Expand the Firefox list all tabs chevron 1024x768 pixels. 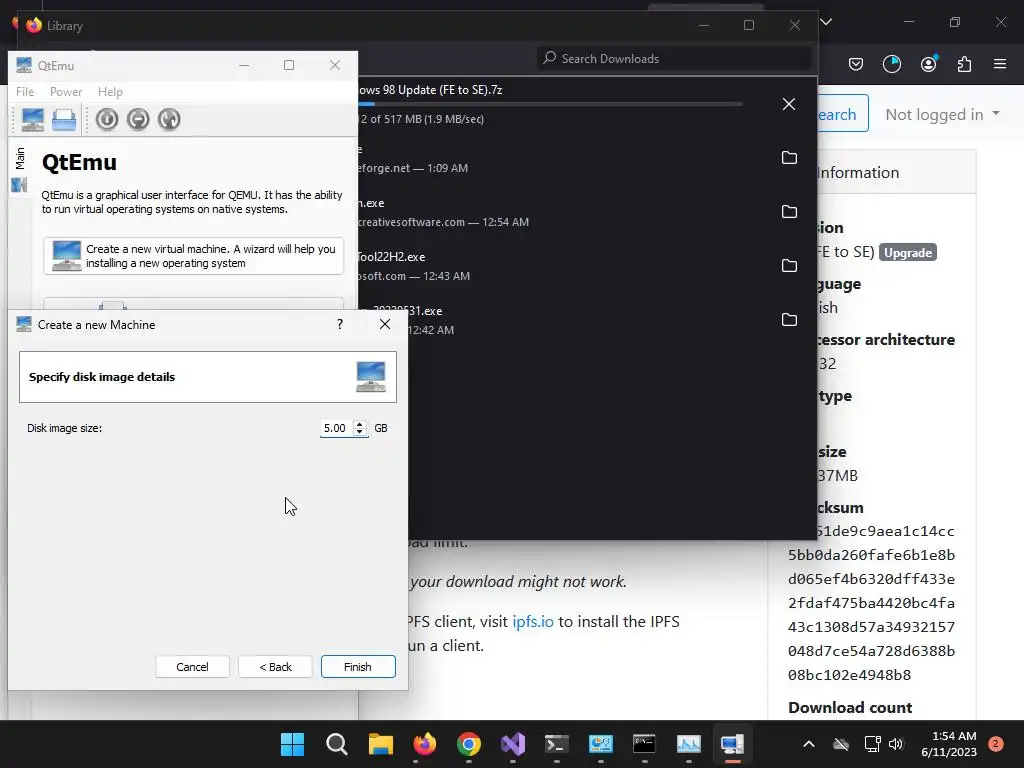(x=826, y=22)
